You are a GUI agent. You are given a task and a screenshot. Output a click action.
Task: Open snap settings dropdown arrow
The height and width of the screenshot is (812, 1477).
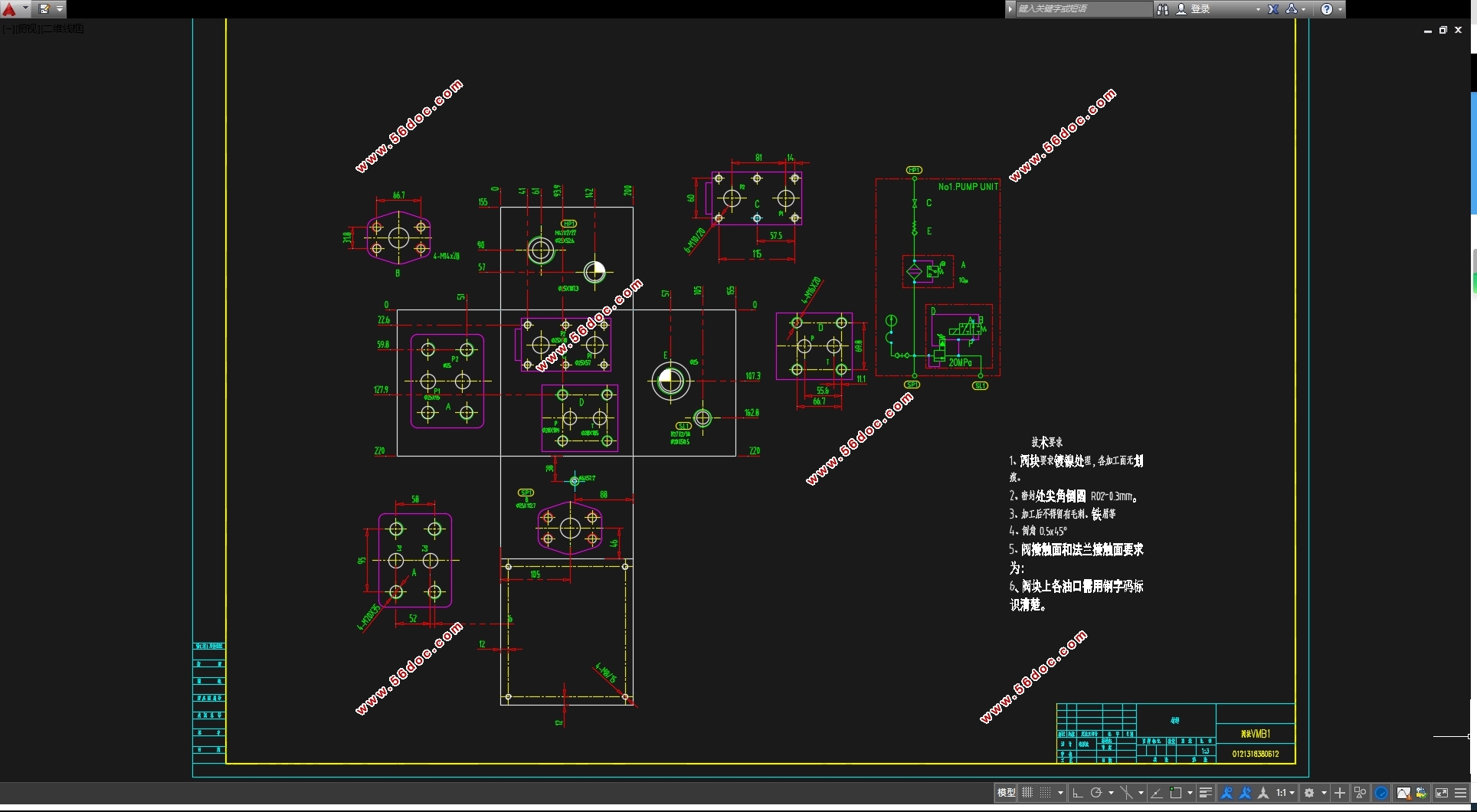(x=1061, y=793)
